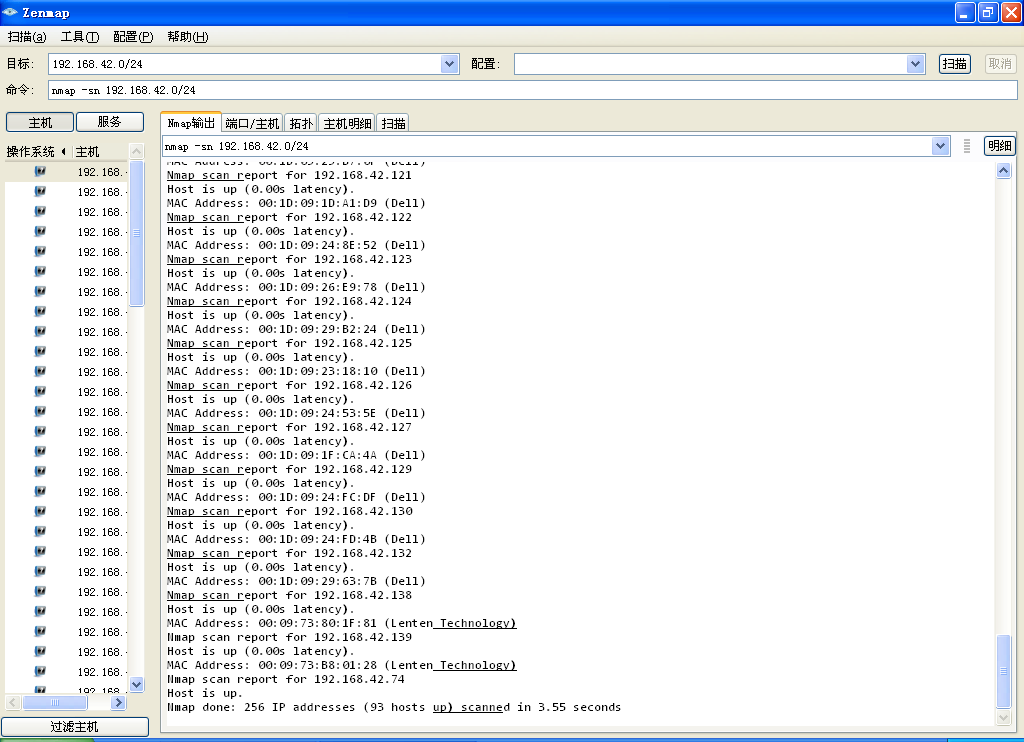Image resolution: width=1024 pixels, height=742 pixels.
Task: Expand the 配置 profile dropdown arrow
Action: tap(916, 64)
